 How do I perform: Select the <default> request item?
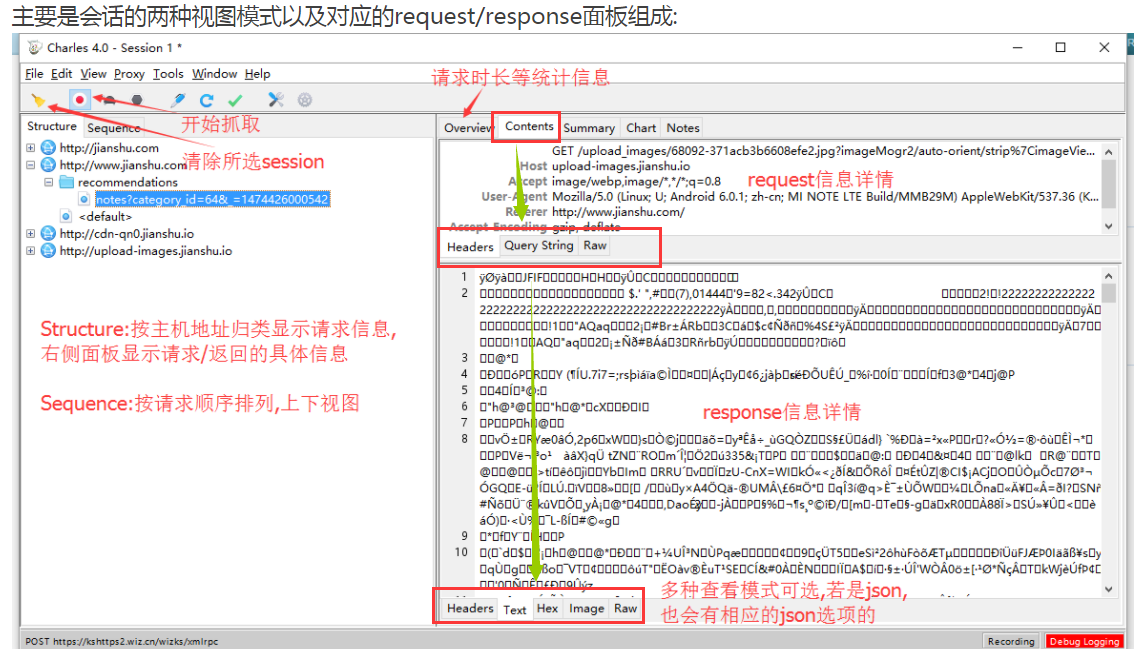point(105,217)
